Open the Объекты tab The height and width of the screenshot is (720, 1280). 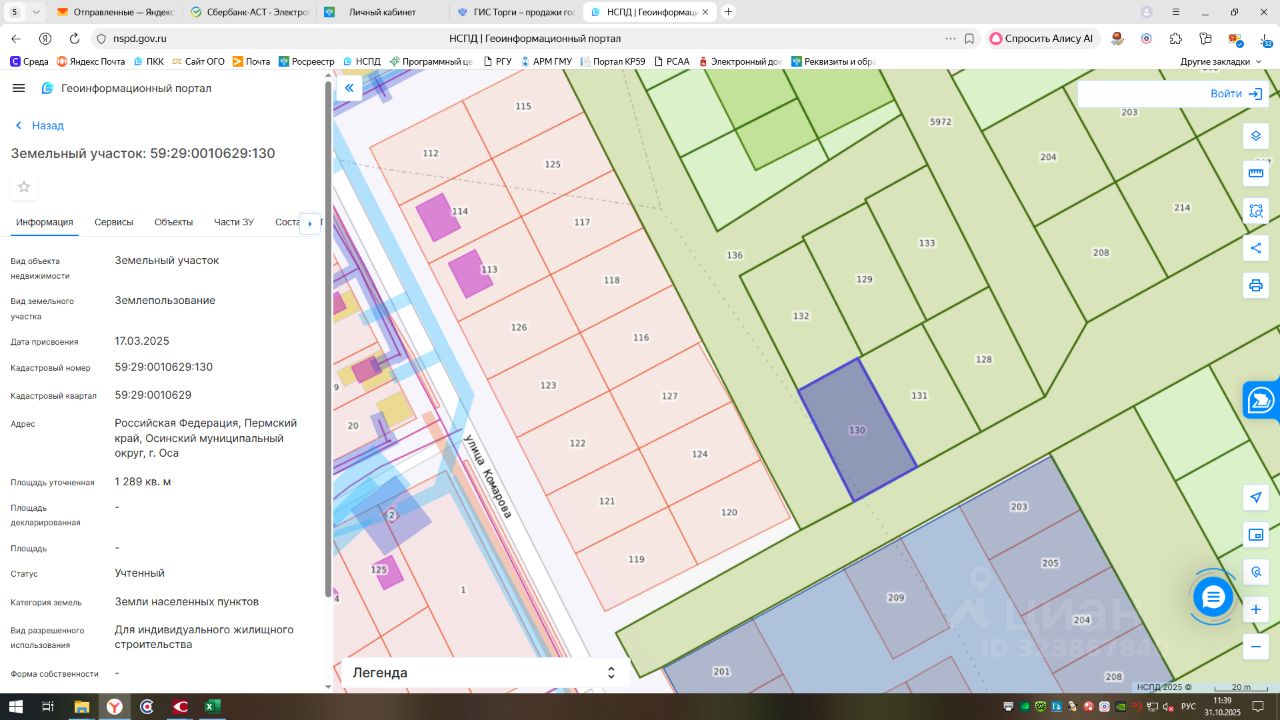pyautogui.click(x=174, y=222)
